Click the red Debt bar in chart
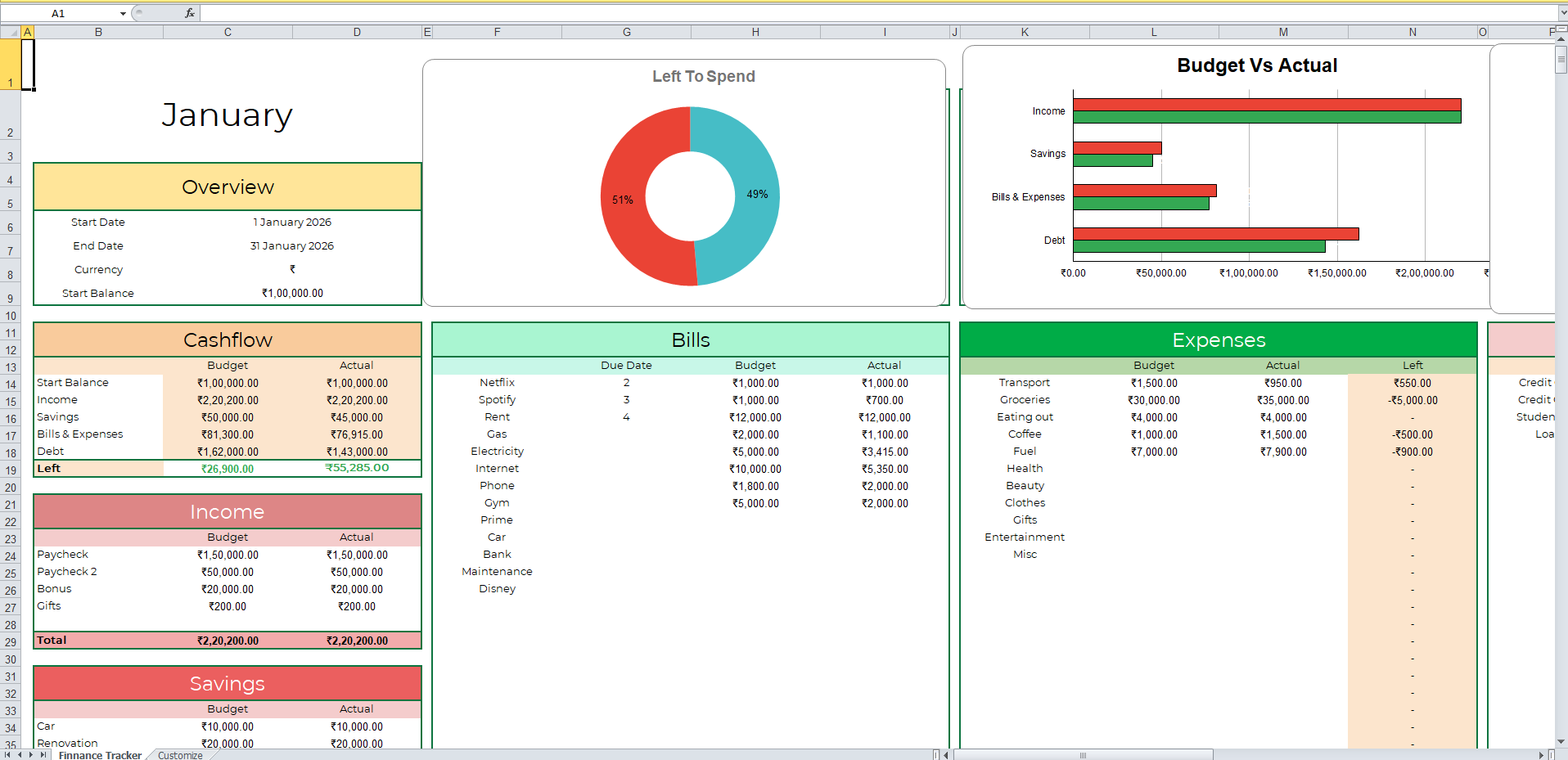The height and width of the screenshot is (760, 1568). pyautogui.click(x=1216, y=234)
